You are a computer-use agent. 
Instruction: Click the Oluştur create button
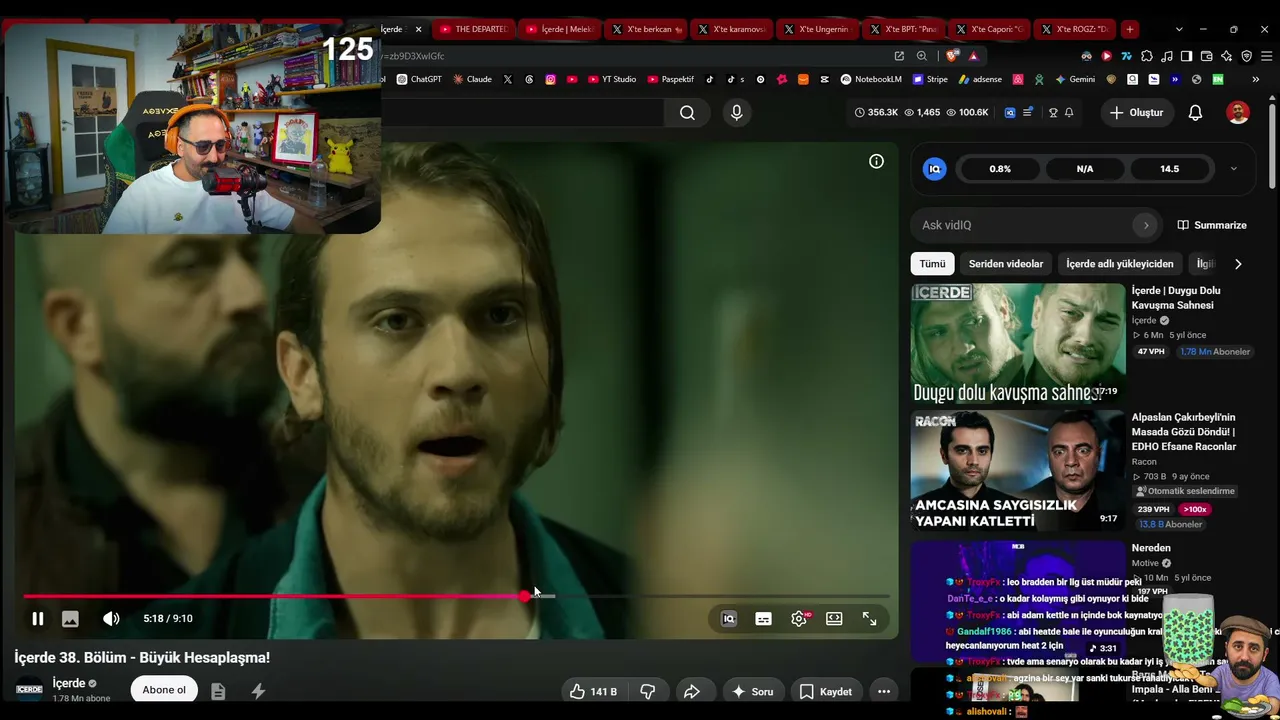[x=1137, y=113]
